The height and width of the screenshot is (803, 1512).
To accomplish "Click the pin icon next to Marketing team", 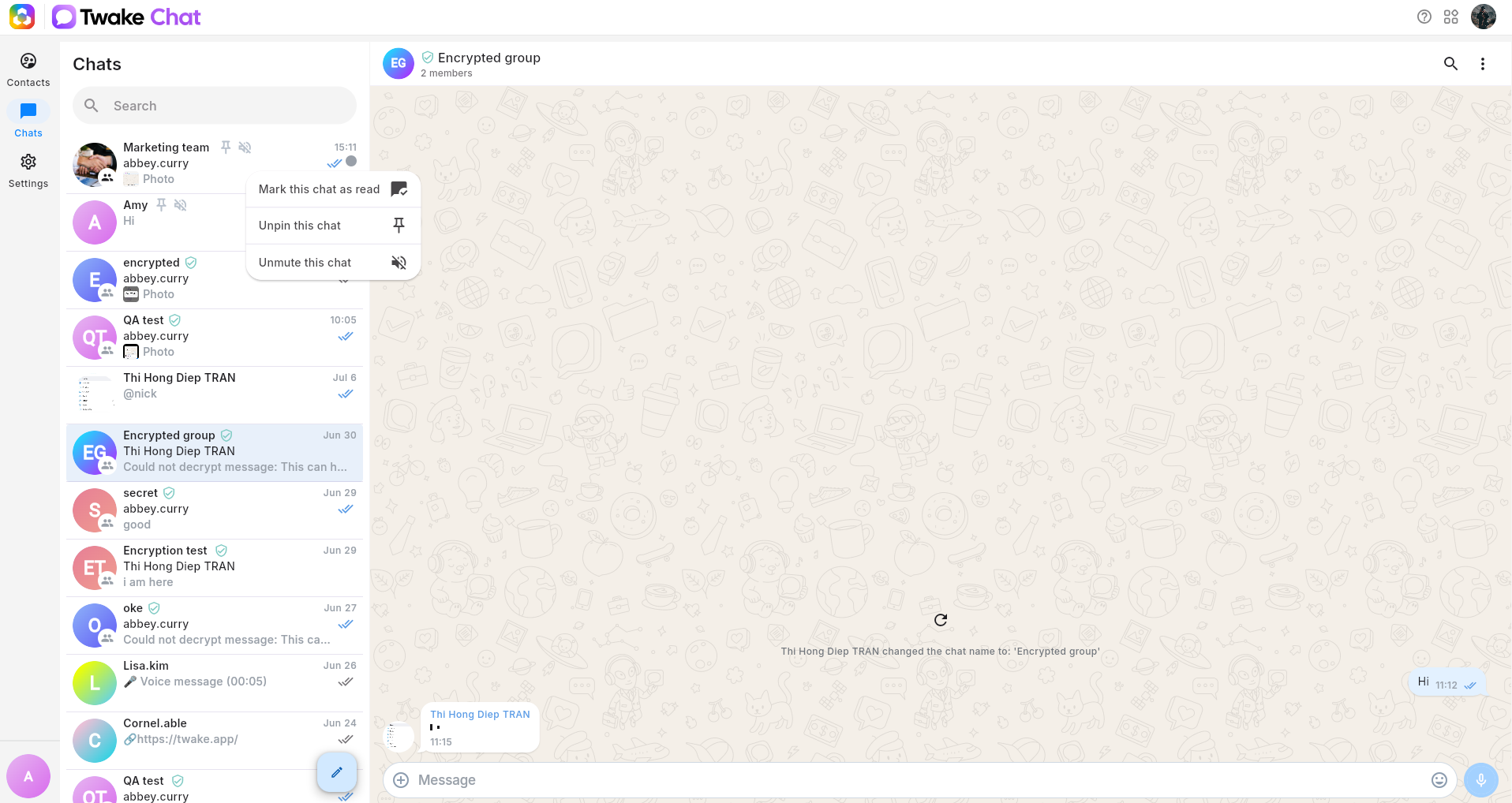I will 226,148.
